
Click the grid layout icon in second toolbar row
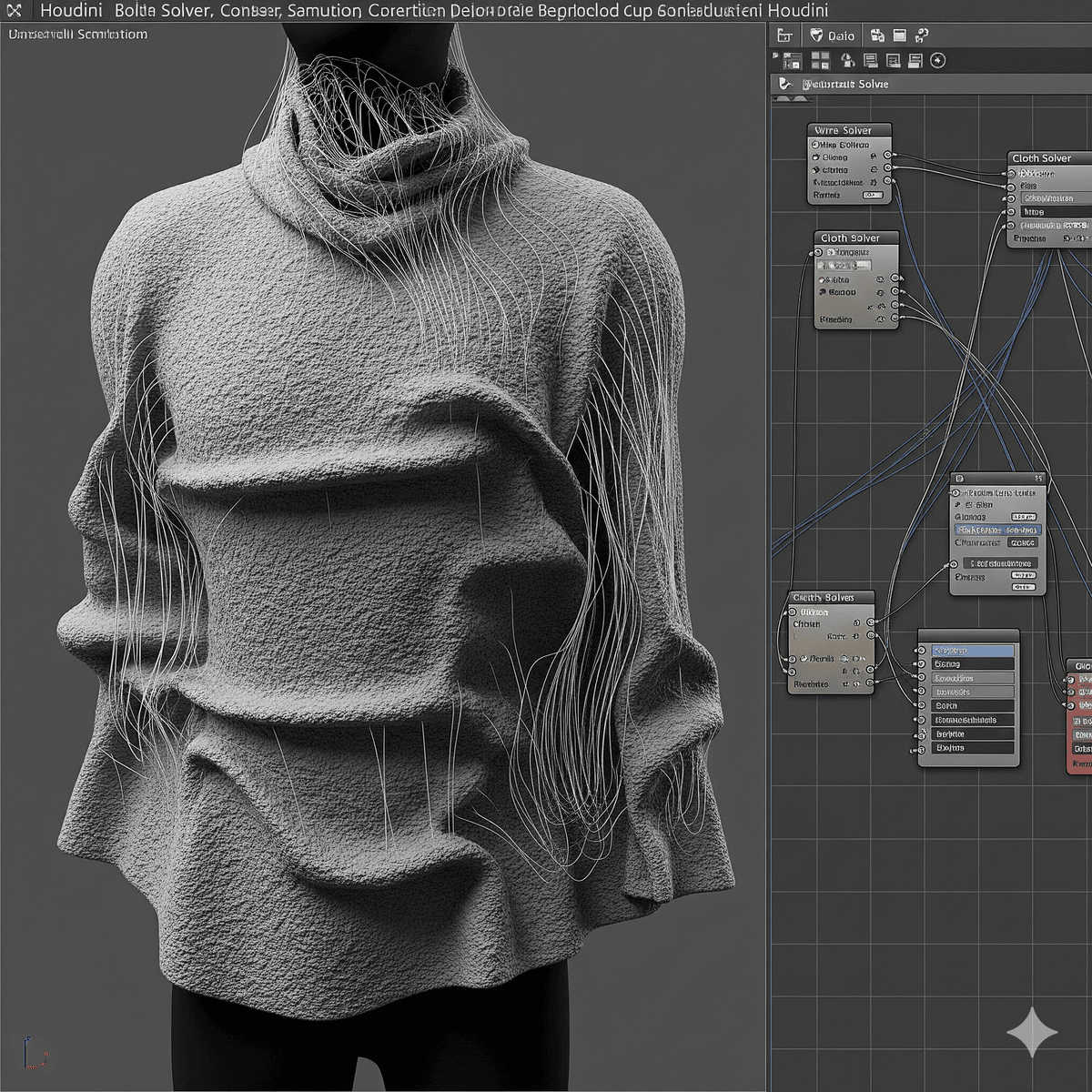coord(820,60)
